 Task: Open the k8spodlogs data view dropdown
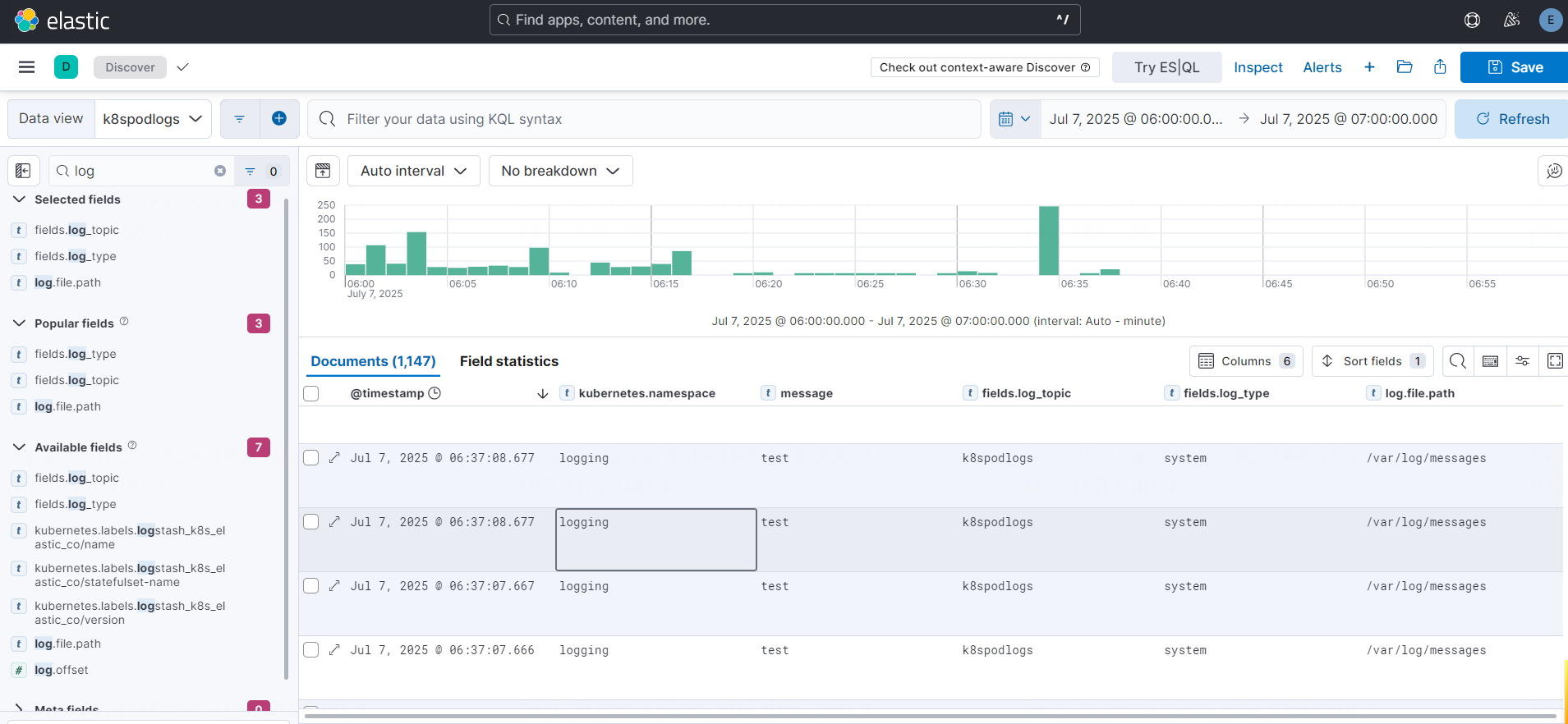153,119
